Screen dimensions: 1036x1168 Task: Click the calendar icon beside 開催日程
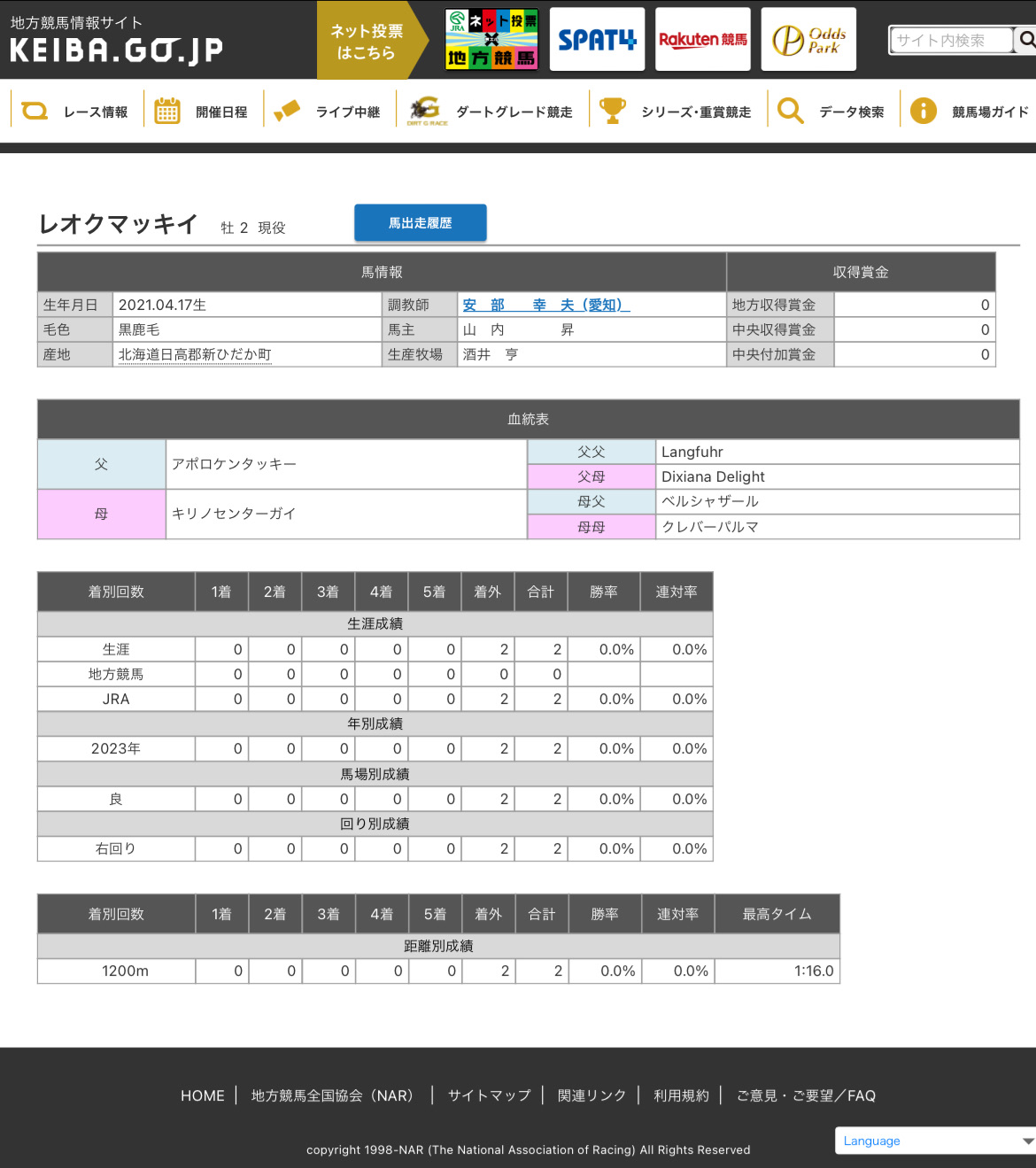click(167, 112)
